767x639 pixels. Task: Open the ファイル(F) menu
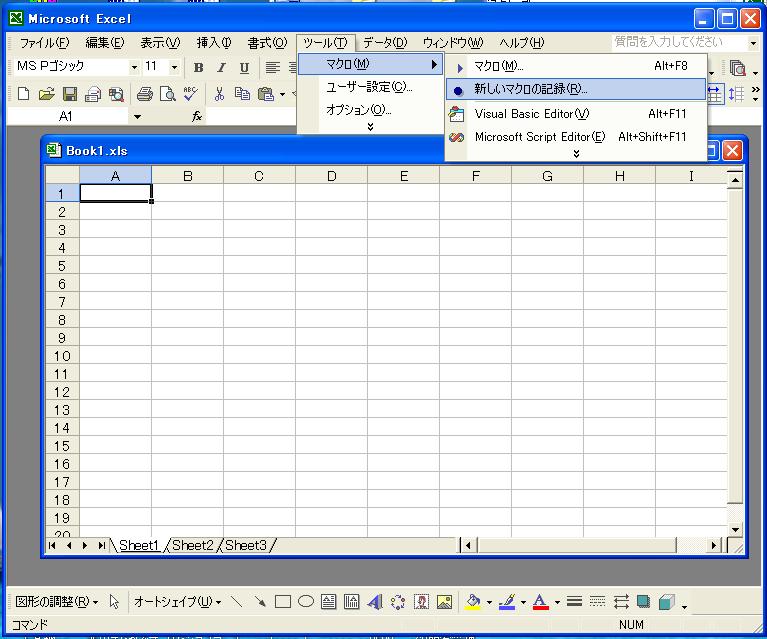point(44,43)
